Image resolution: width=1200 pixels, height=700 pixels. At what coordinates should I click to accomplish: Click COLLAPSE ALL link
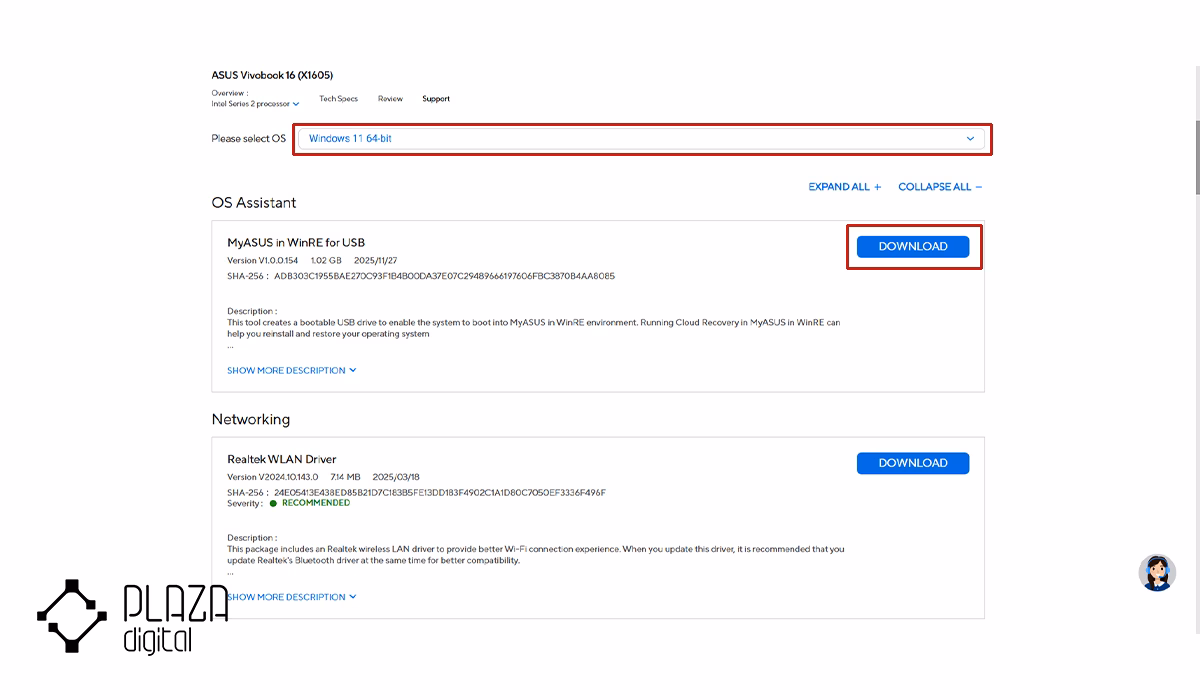[940, 187]
